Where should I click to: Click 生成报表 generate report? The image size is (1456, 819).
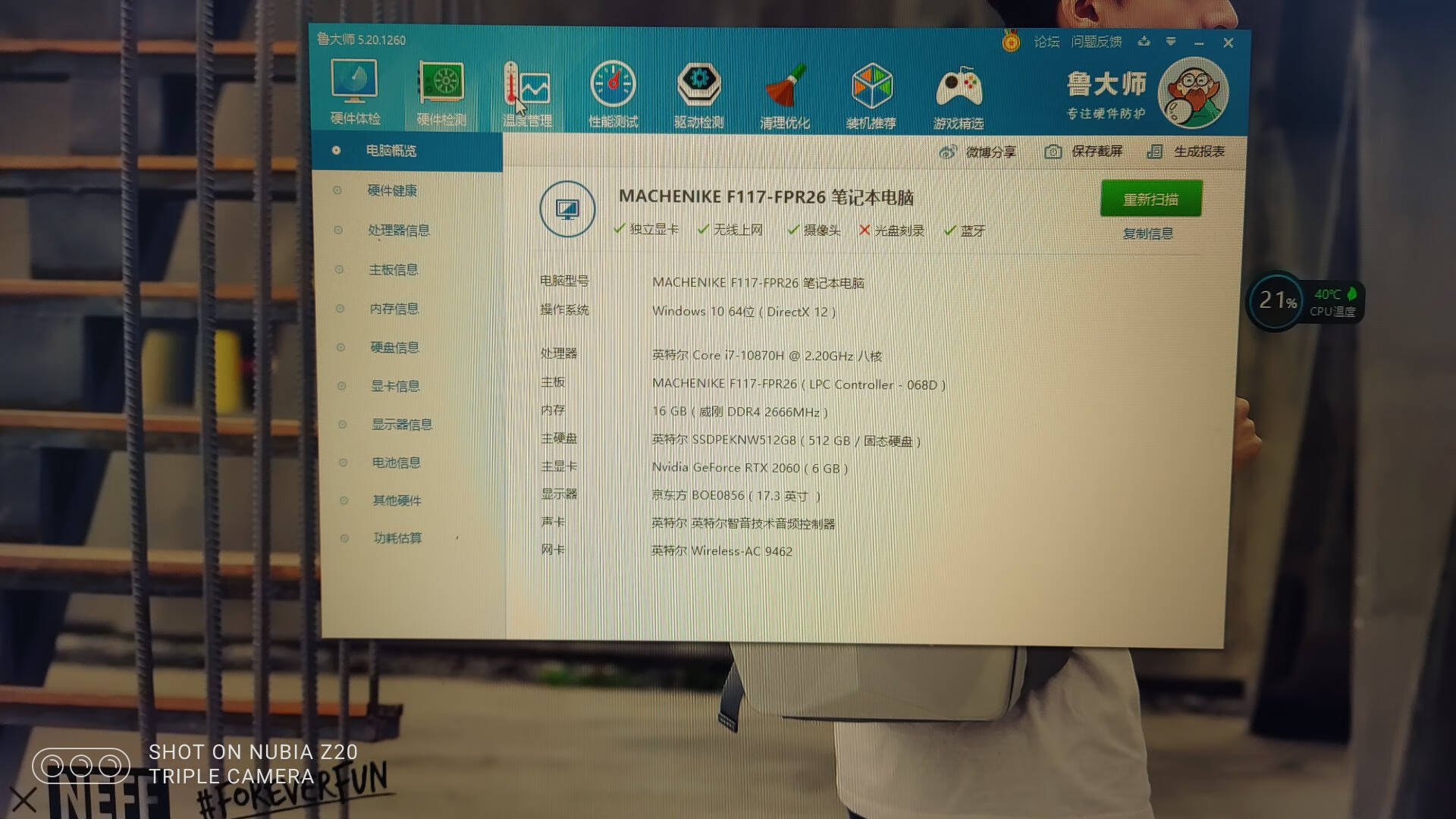1186,152
